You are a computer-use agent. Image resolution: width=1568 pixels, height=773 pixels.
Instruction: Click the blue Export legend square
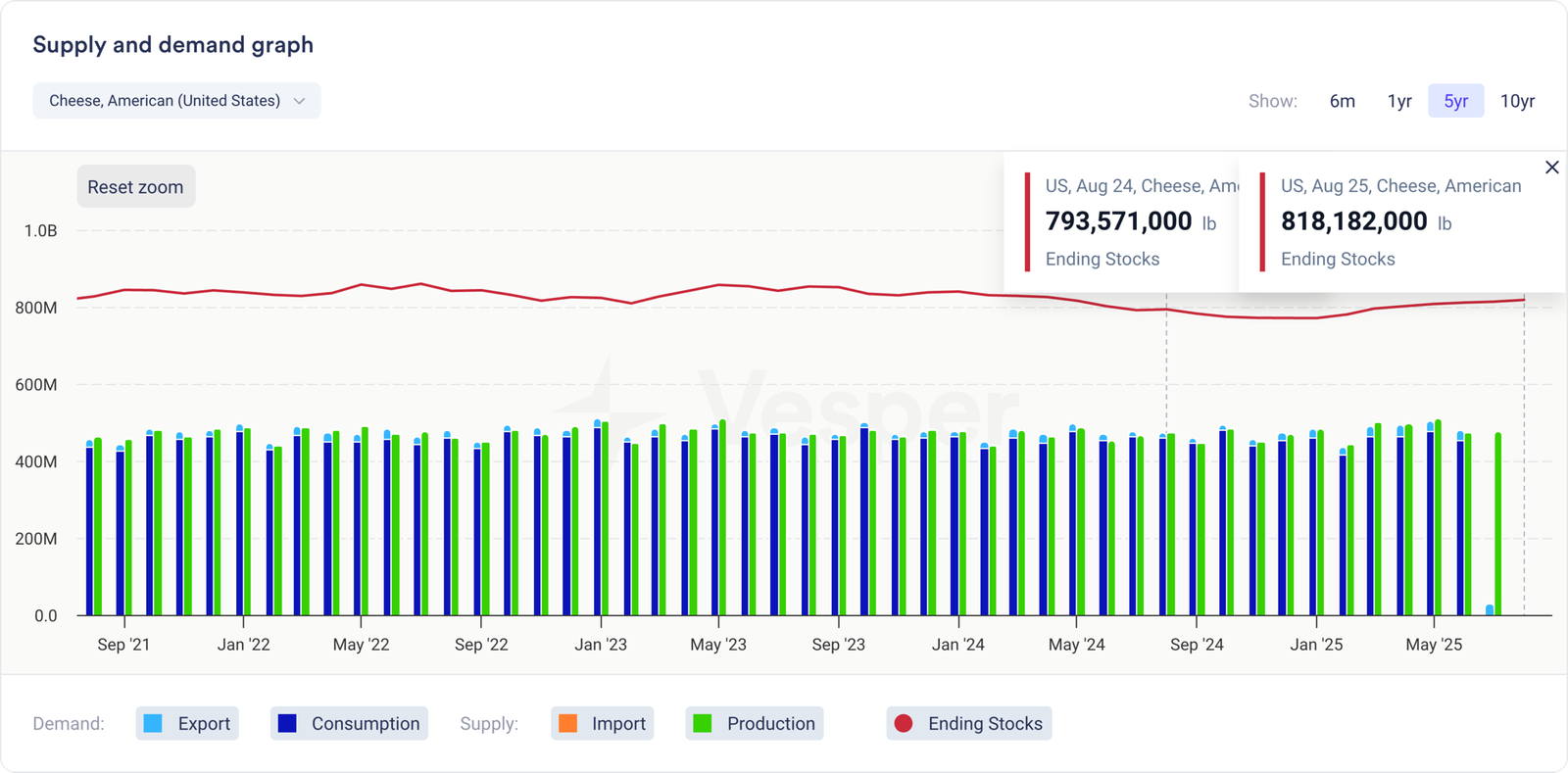click(153, 723)
